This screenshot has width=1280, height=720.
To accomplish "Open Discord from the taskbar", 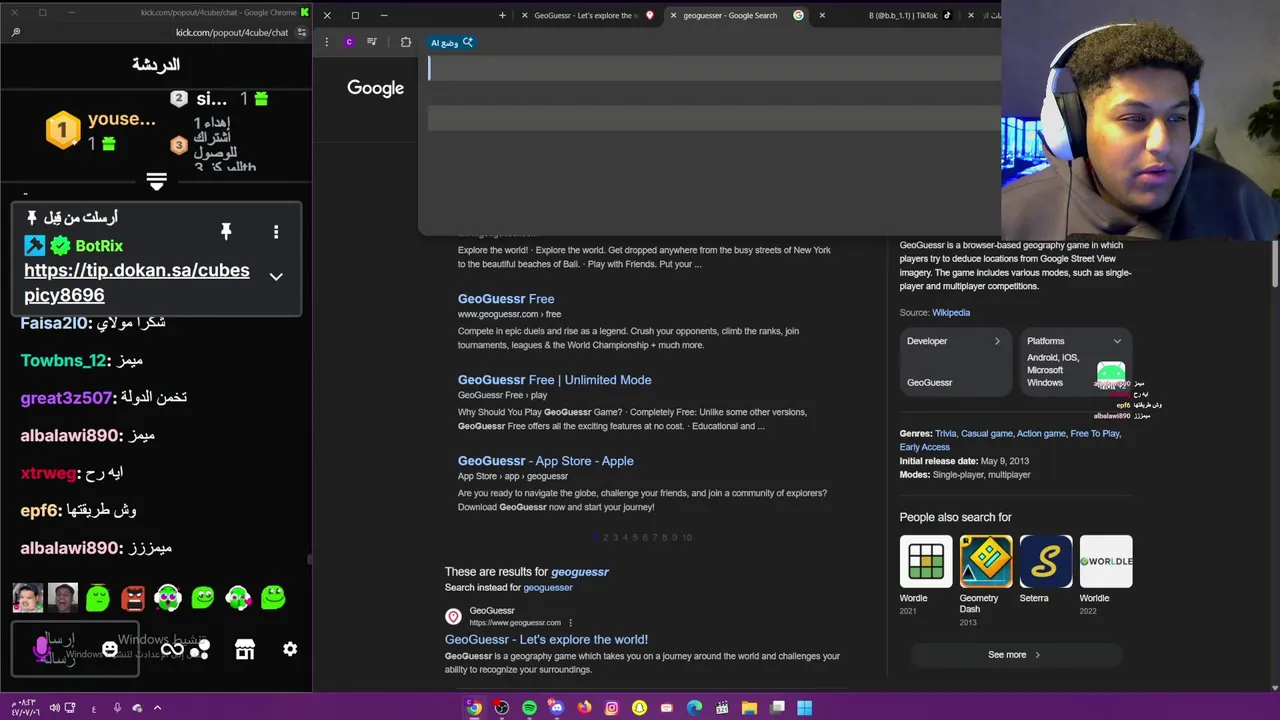I will 556,707.
